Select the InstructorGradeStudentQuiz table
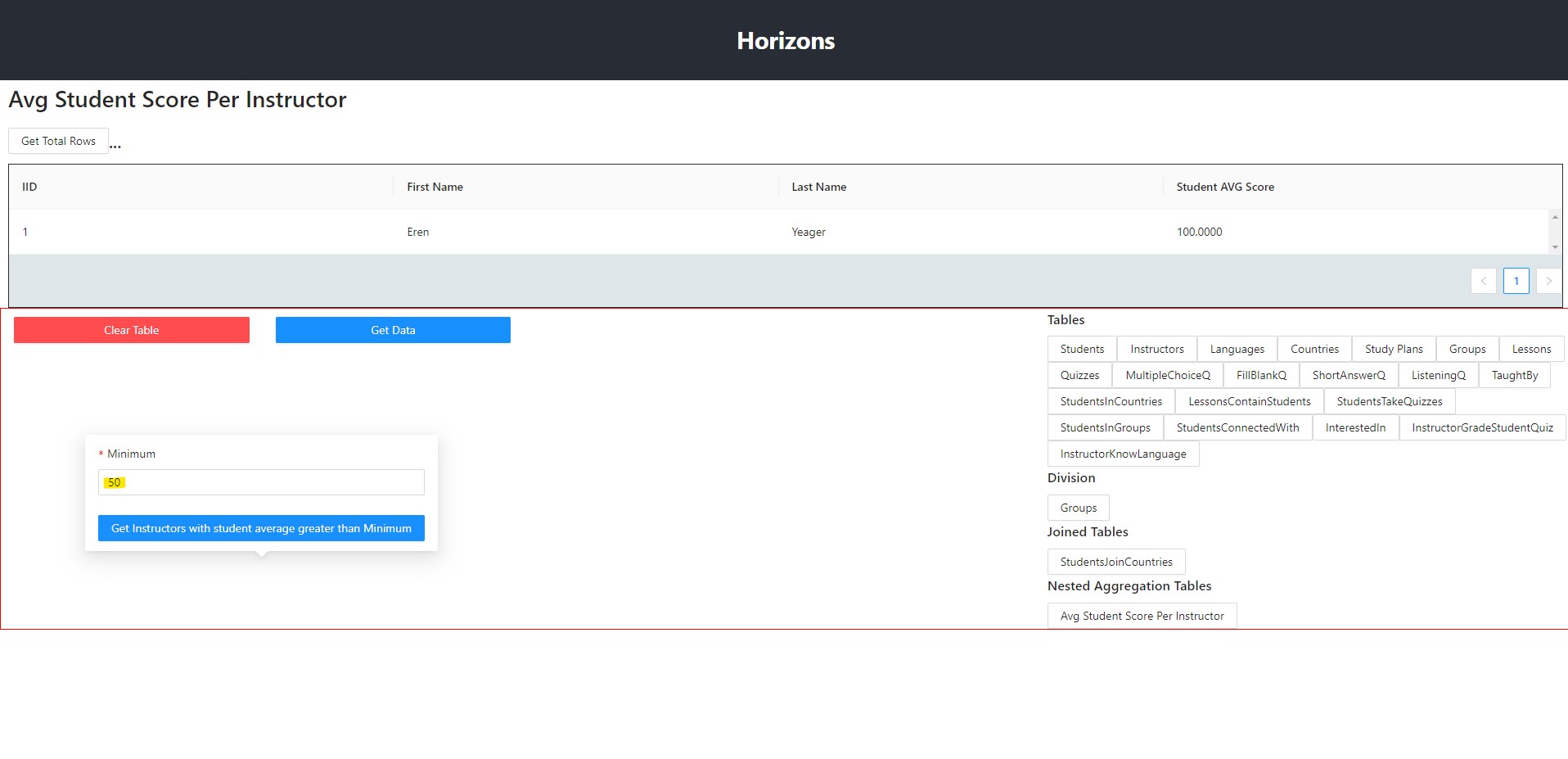 (x=1481, y=427)
